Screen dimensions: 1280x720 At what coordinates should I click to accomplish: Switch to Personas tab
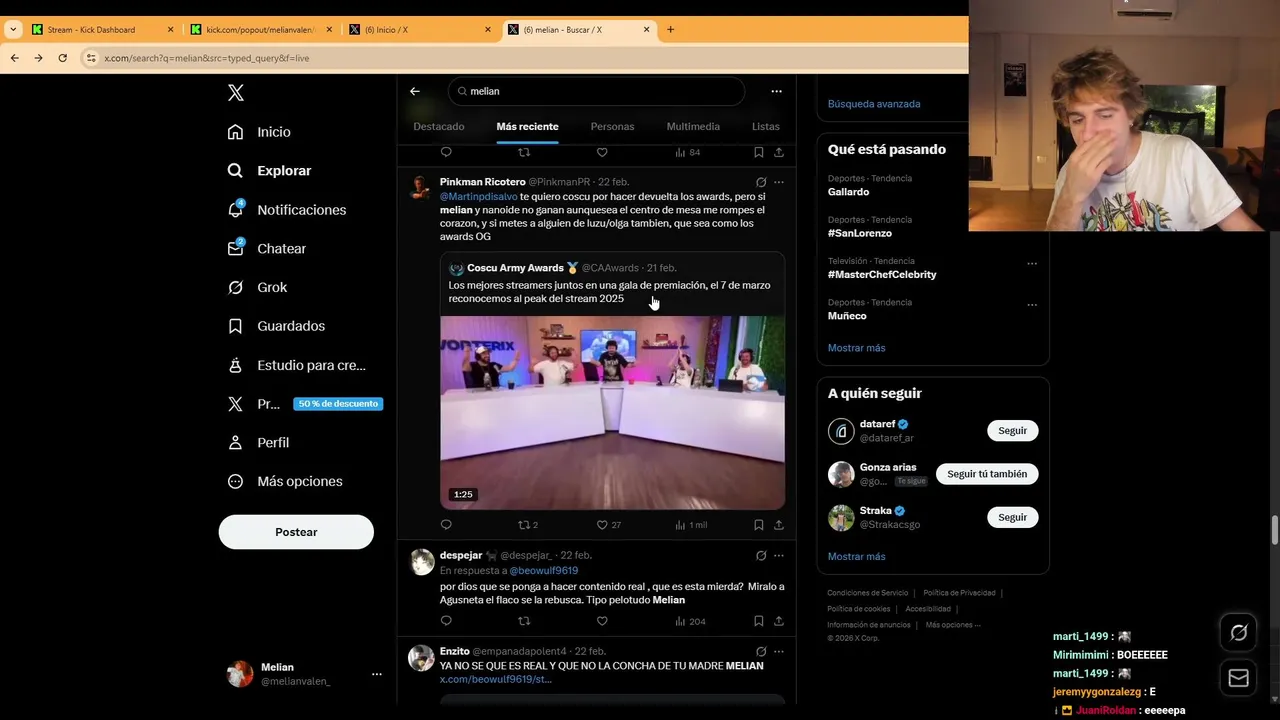click(612, 127)
